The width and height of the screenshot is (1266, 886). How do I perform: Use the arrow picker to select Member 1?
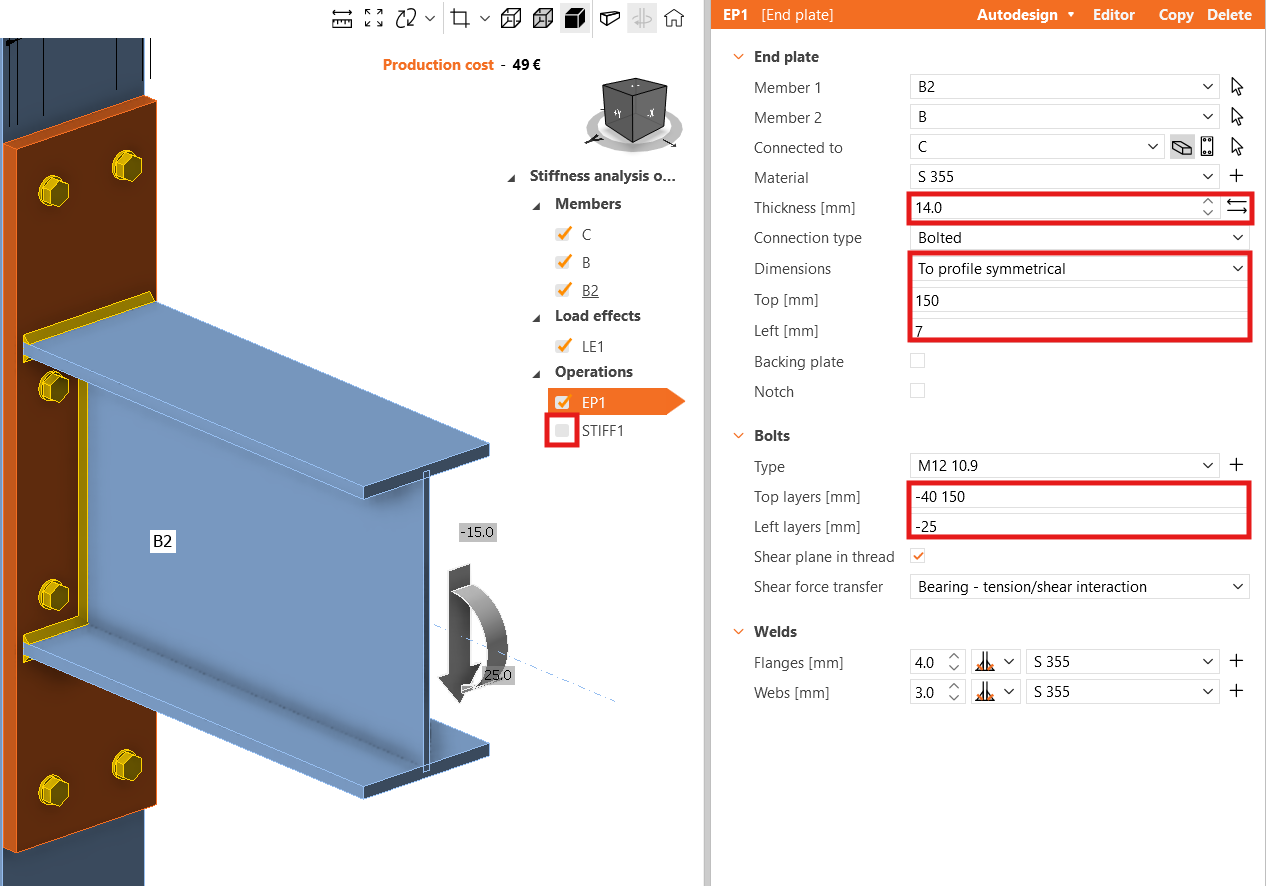pos(1237,87)
